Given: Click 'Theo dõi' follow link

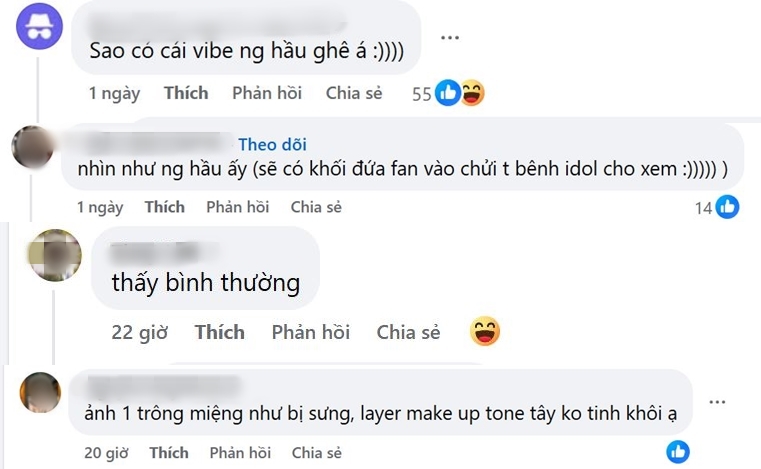Looking at the screenshot, I should click(272, 144).
